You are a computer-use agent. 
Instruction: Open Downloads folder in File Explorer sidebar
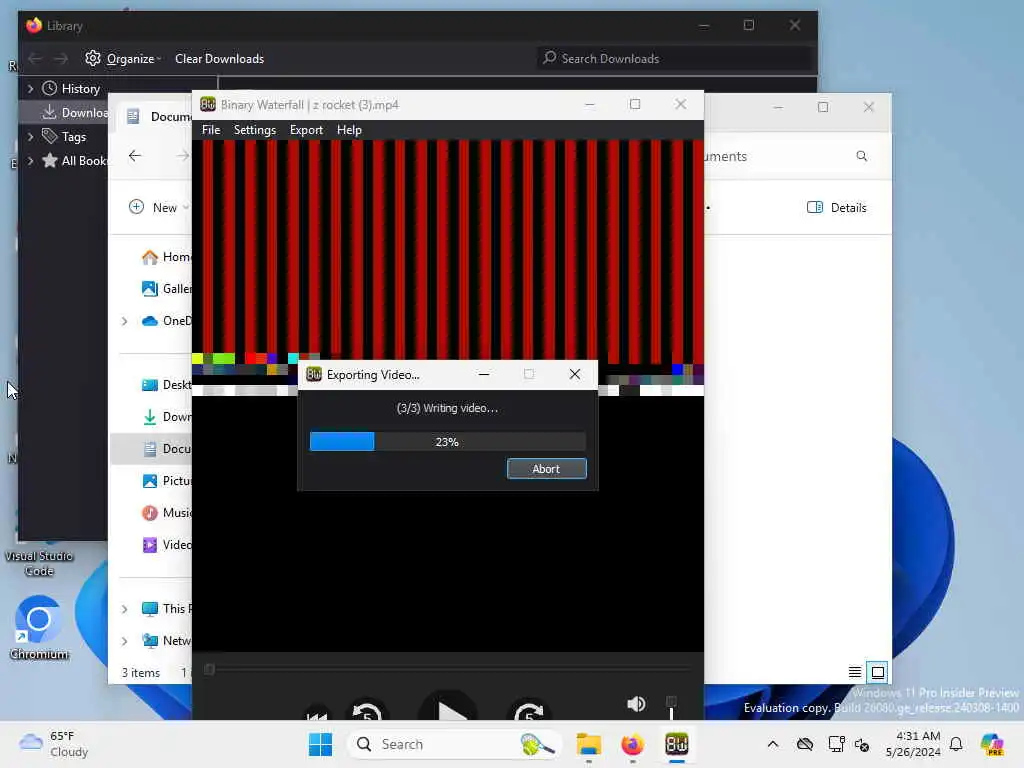167,417
